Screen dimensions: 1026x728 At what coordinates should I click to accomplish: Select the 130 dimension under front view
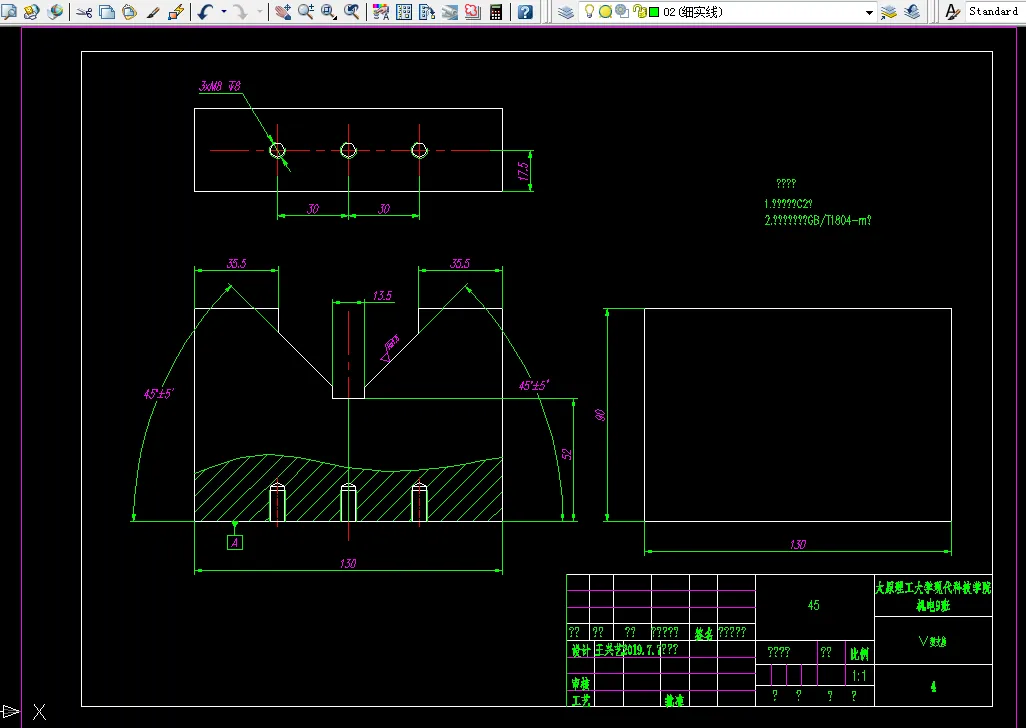[x=348, y=563]
